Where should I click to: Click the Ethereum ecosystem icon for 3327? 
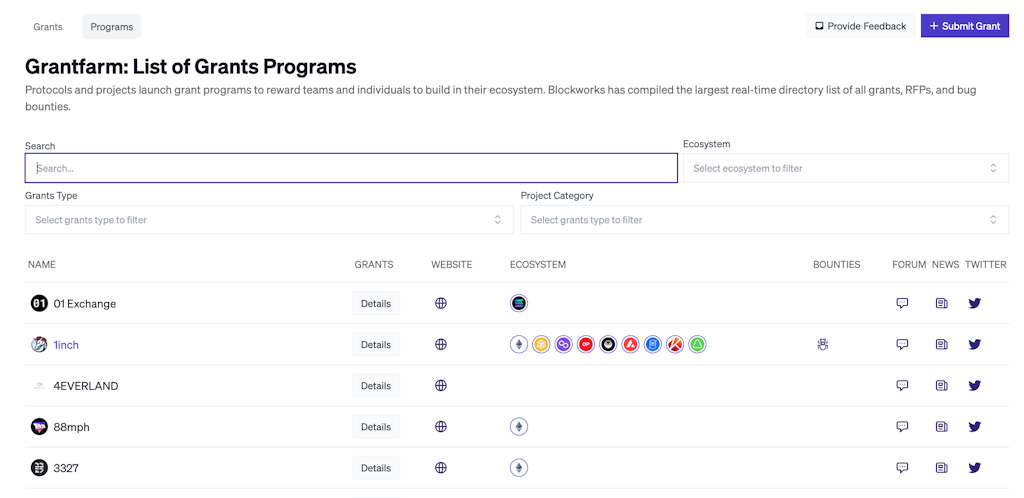point(519,468)
